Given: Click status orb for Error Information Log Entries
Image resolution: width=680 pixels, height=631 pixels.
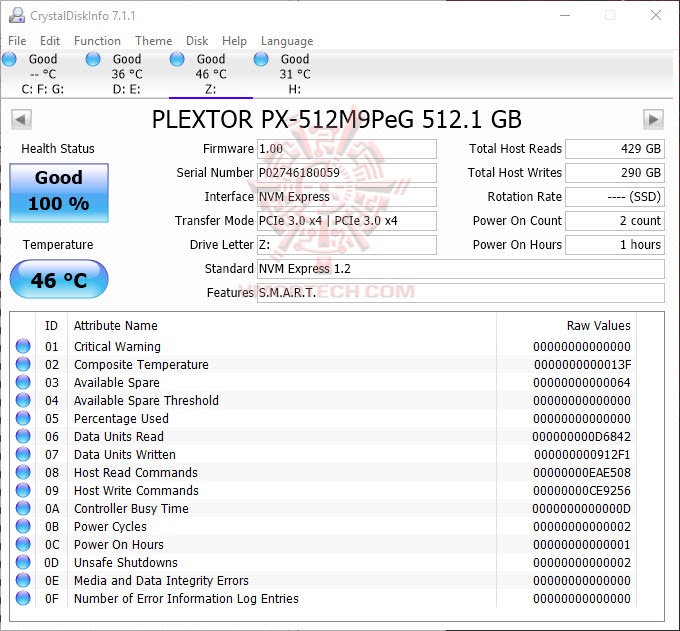Looking at the screenshot, I should pyautogui.click(x=23, y=598).
